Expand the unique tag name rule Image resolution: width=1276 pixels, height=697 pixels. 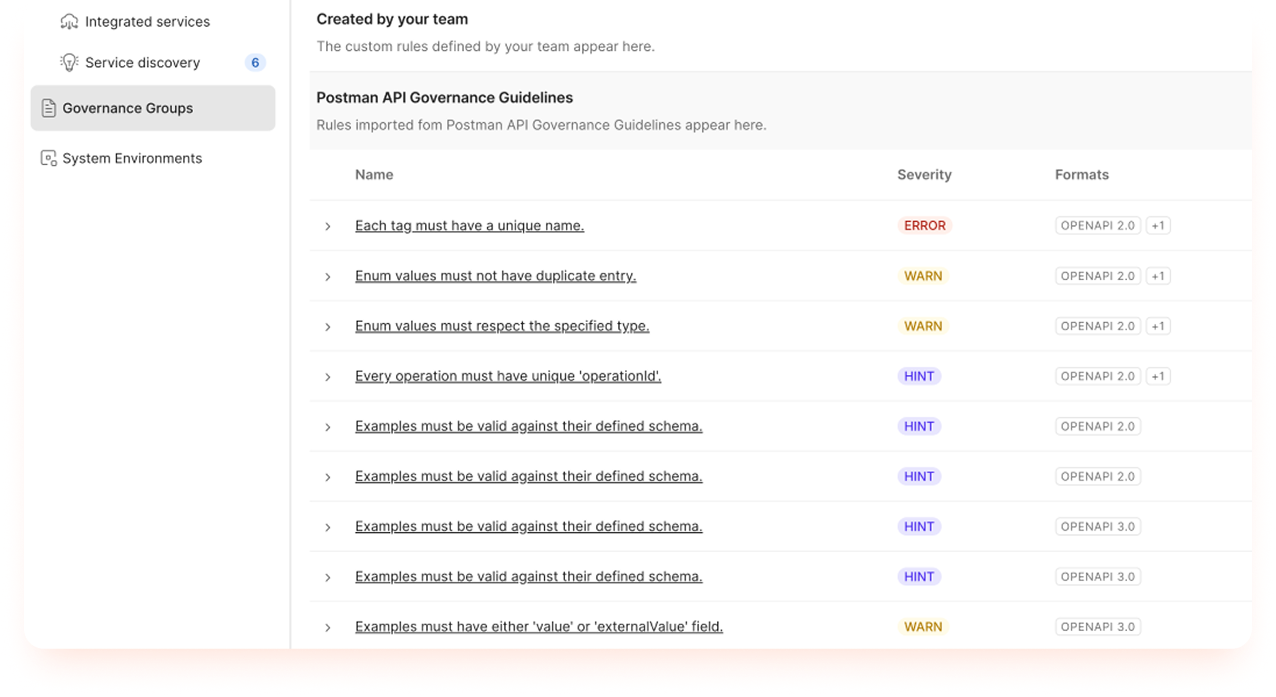coord(327,226)
